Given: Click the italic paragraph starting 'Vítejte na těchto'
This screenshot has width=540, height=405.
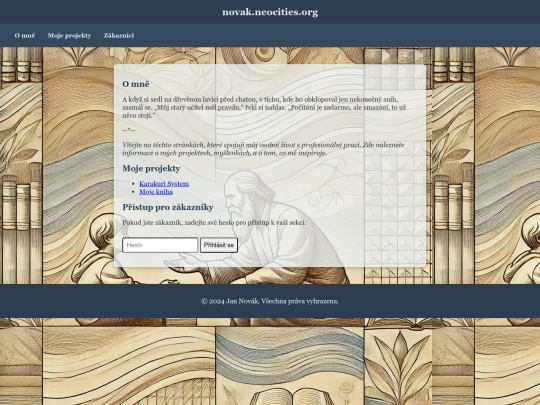Looking at the screenshot, I should coord(263,149).
